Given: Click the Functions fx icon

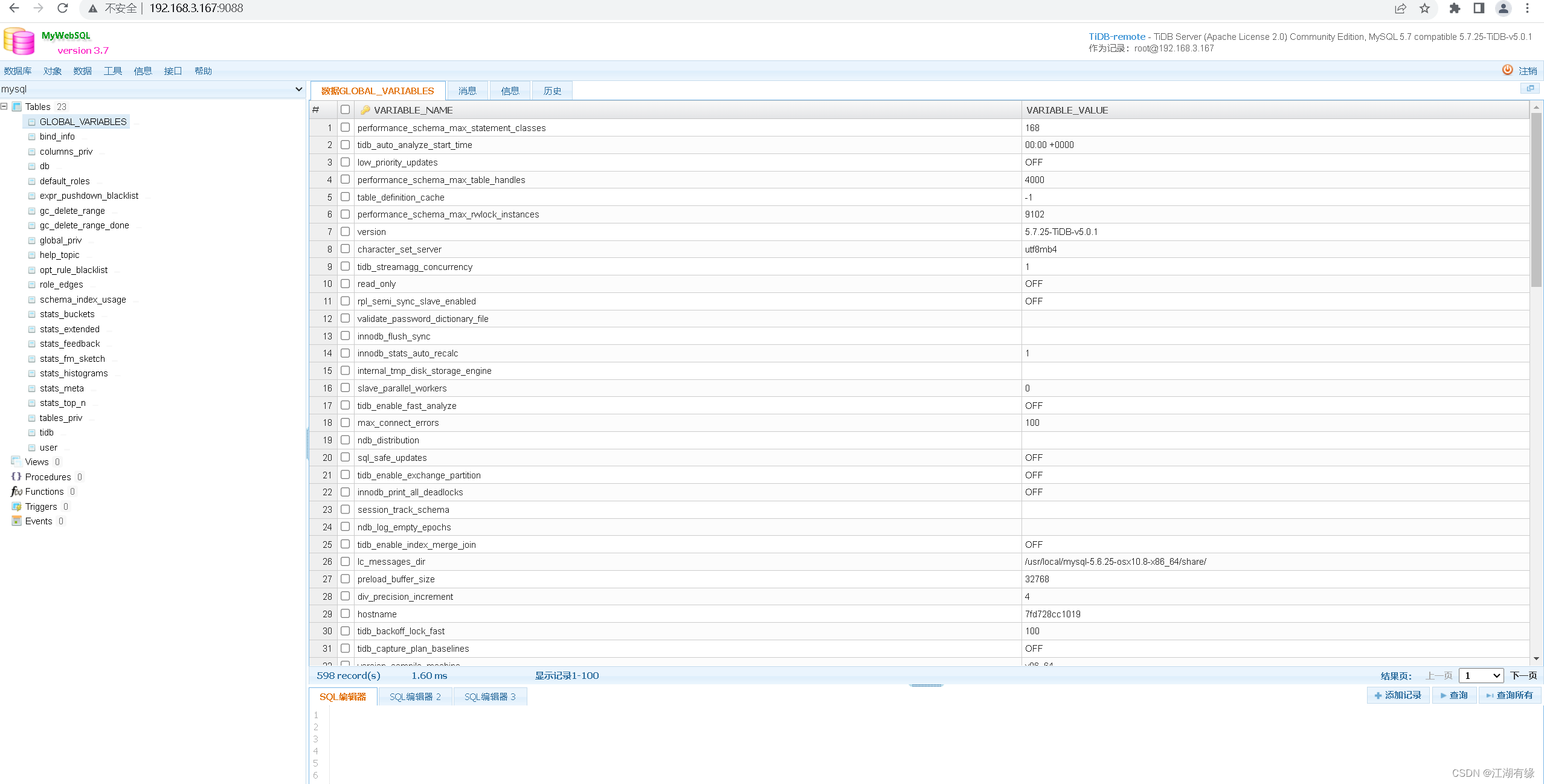Looking at the screenshot, I should point(16,491).
